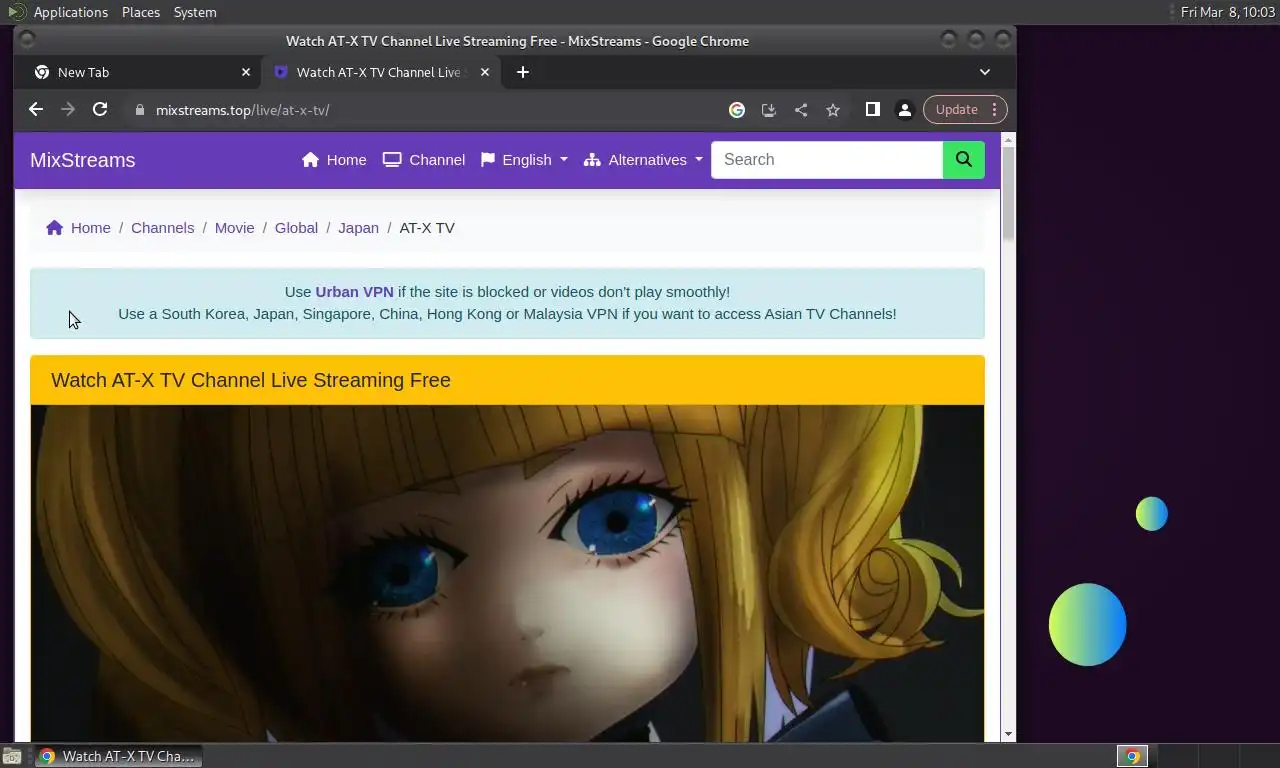Open the Google icon in the address bar

[x=737, y=110]
